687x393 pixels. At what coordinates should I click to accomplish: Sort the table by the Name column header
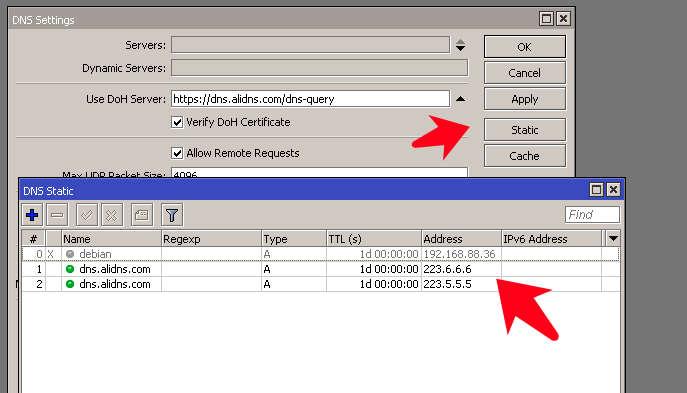[111, 239]
